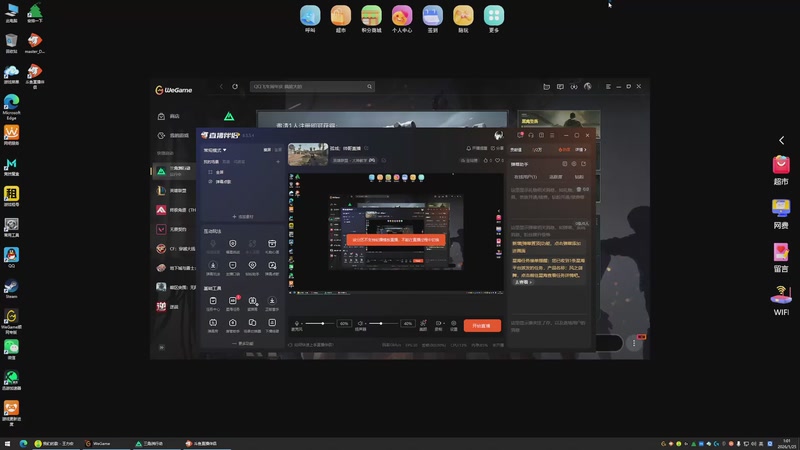Go back with the WeGame back arrow

pyautogui.click(x=221, y=86)
